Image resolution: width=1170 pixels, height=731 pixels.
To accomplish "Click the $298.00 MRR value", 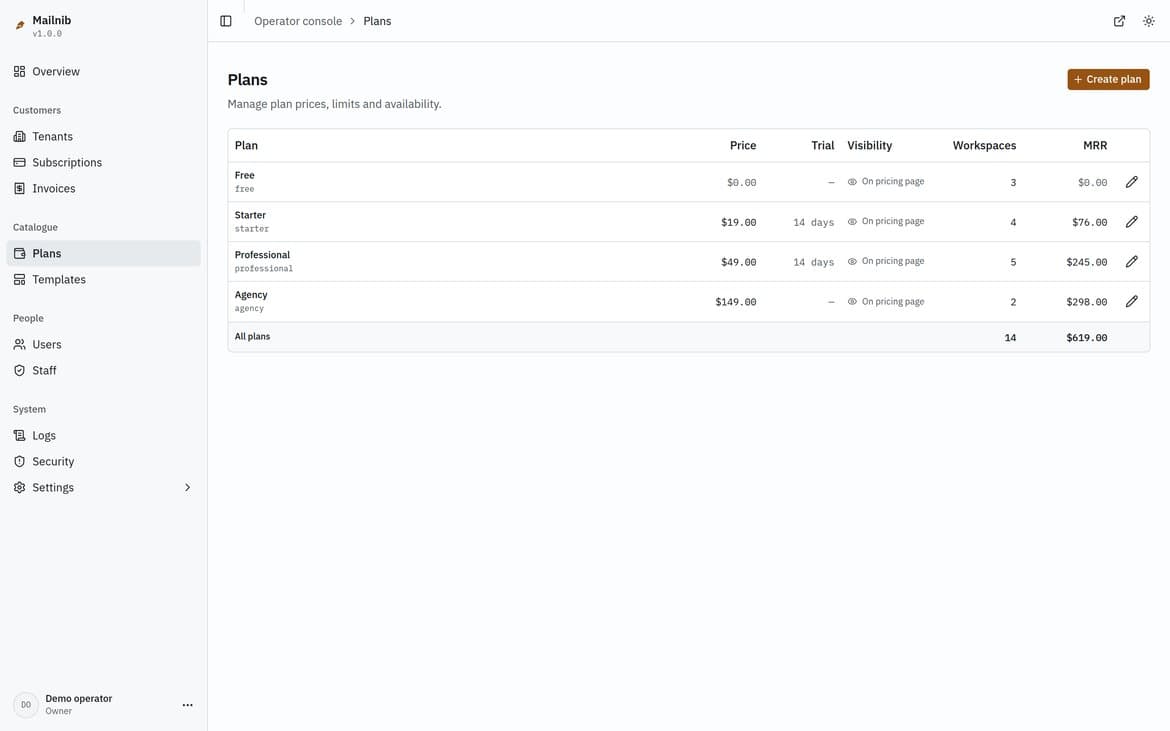I will [x=1086, y=302].
